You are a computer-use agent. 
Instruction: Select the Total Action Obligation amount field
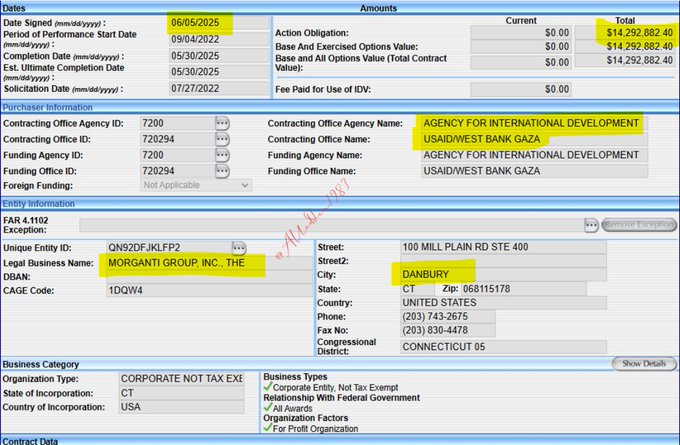(x=626, y=31)
